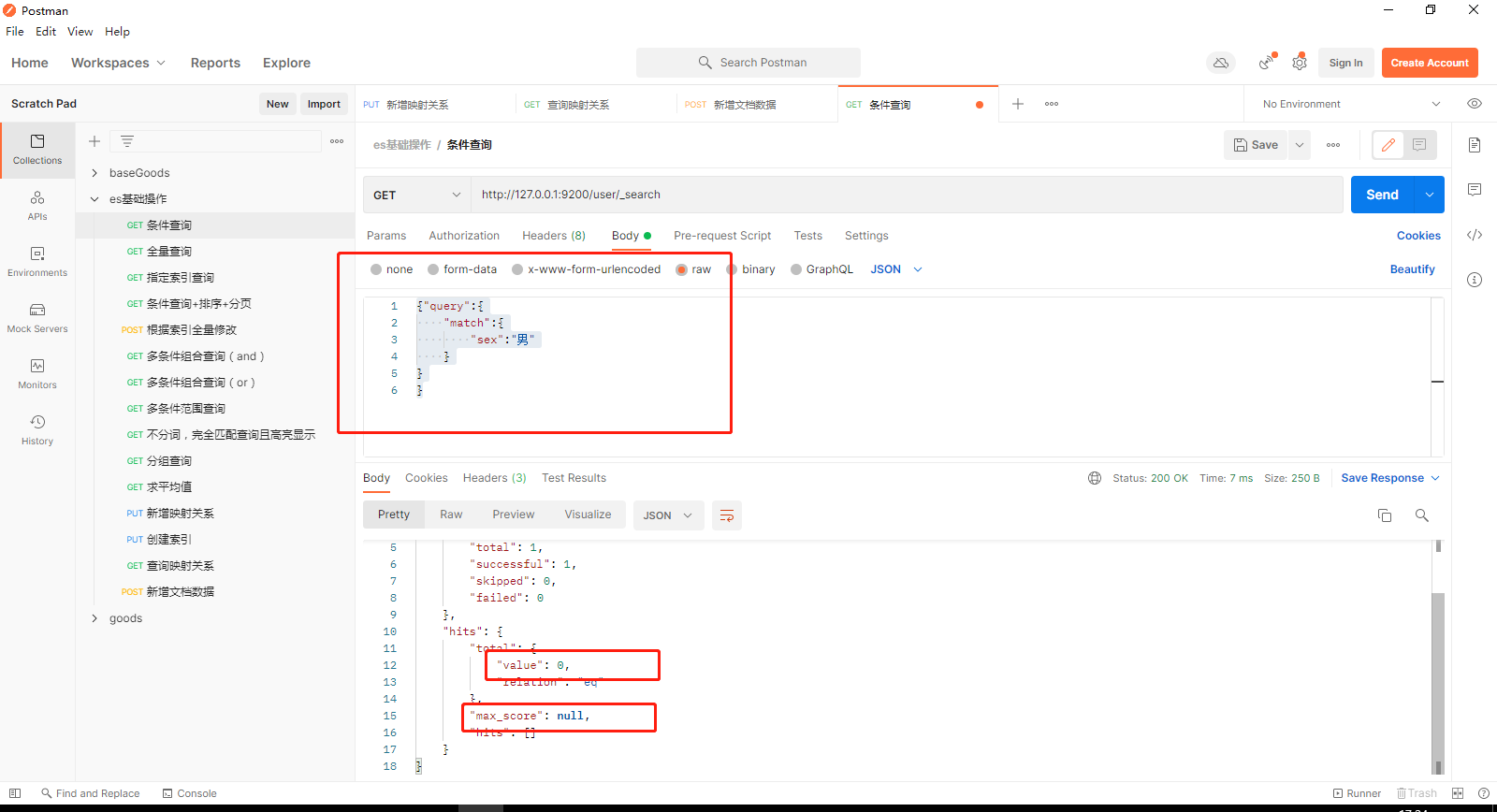Expand the baseGoods collection
This screenshot has width=1497, height=812.
tap(94, 173)
